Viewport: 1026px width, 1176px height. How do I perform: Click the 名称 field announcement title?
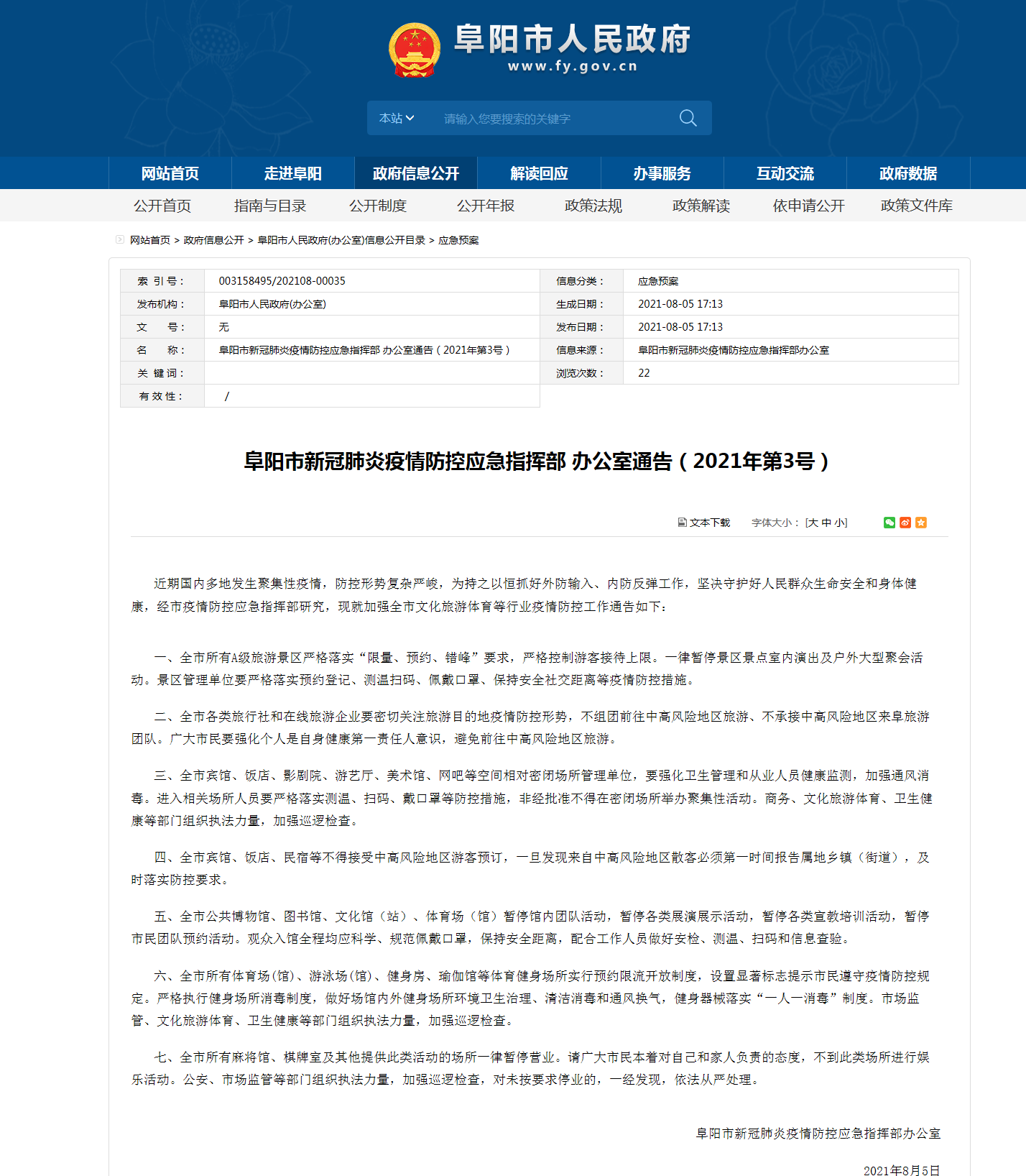click(364, 350)
